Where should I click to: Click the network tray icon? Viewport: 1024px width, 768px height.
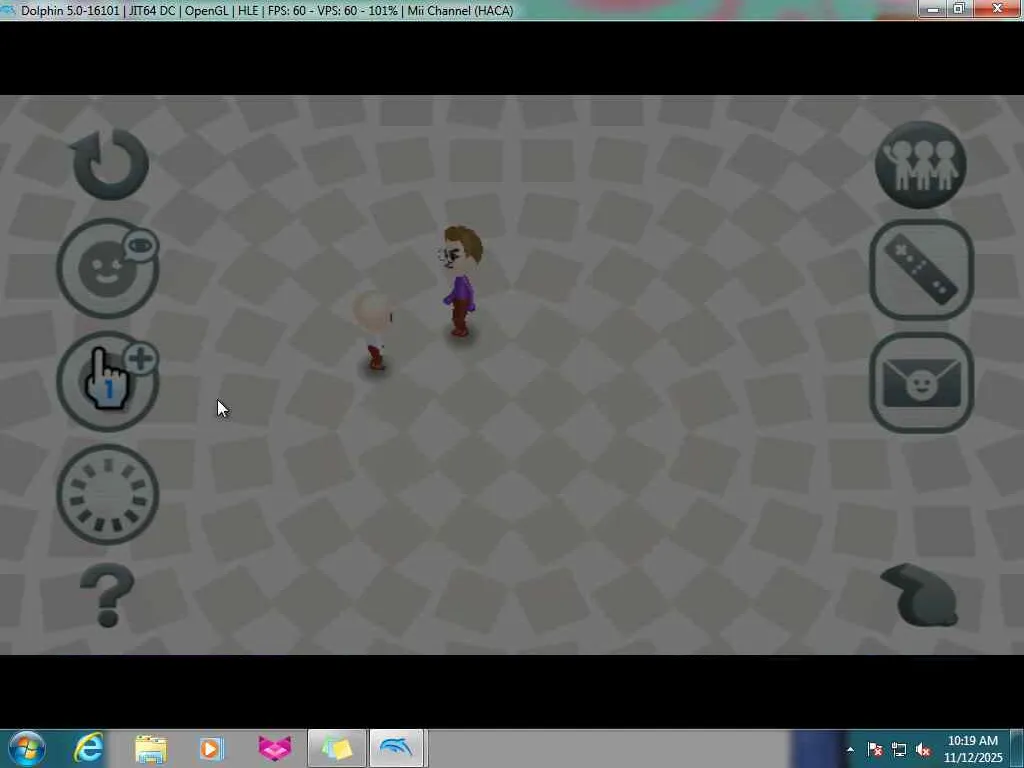[899, 749]
